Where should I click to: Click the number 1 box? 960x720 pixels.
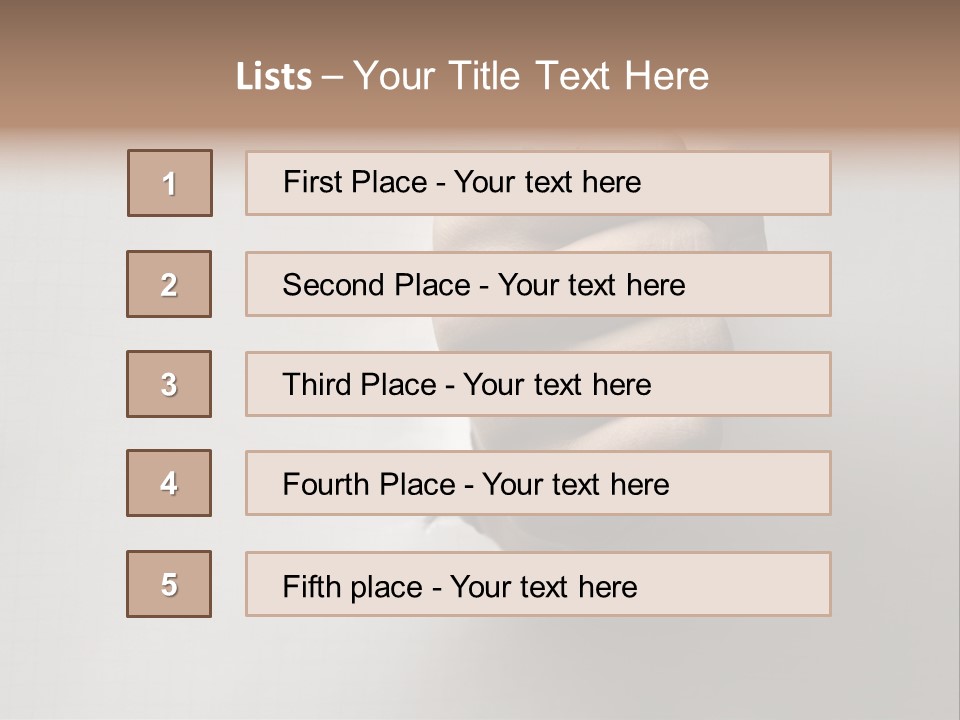tap(170, 183)
